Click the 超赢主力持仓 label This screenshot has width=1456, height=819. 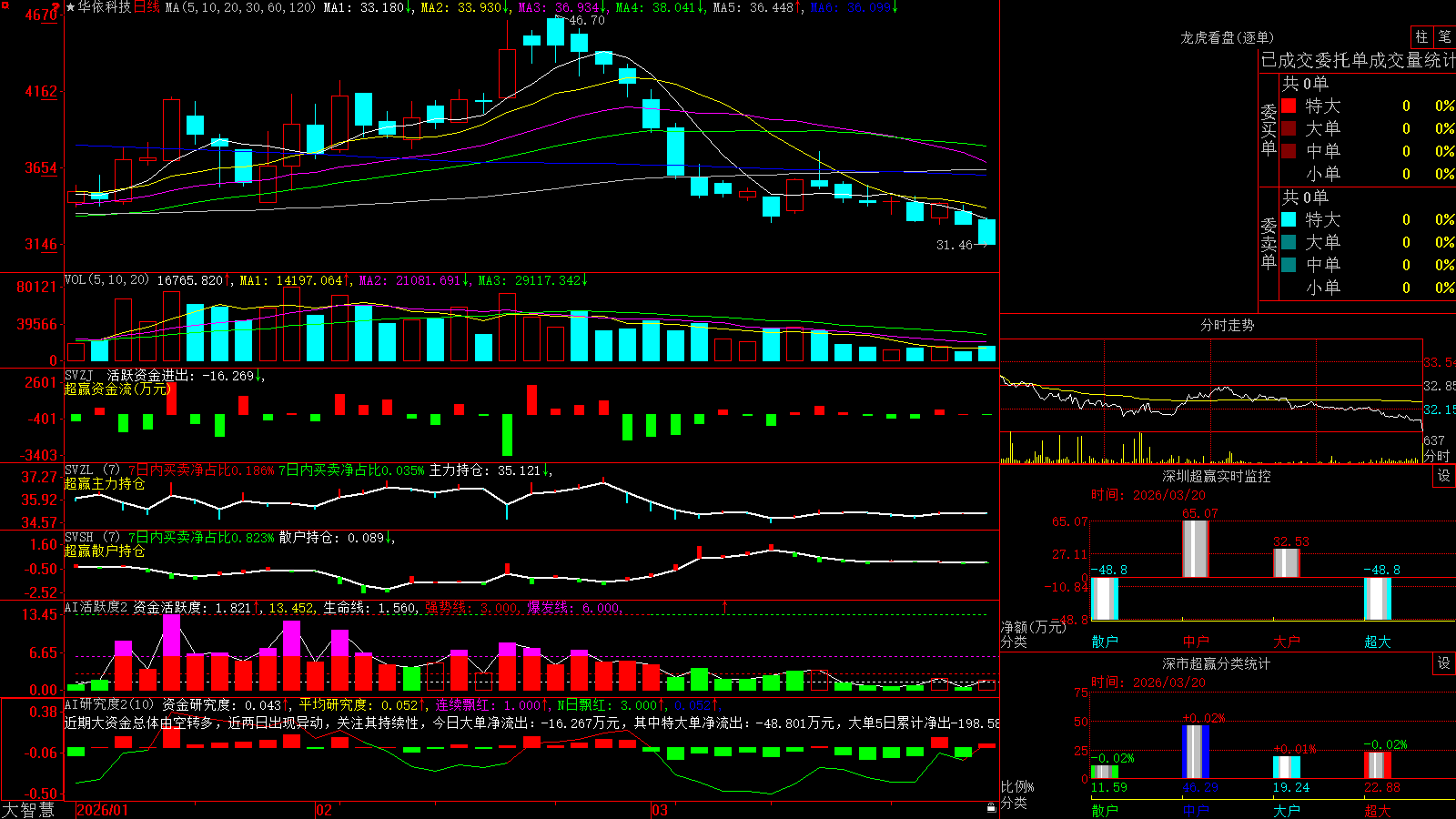click(105, 483)
